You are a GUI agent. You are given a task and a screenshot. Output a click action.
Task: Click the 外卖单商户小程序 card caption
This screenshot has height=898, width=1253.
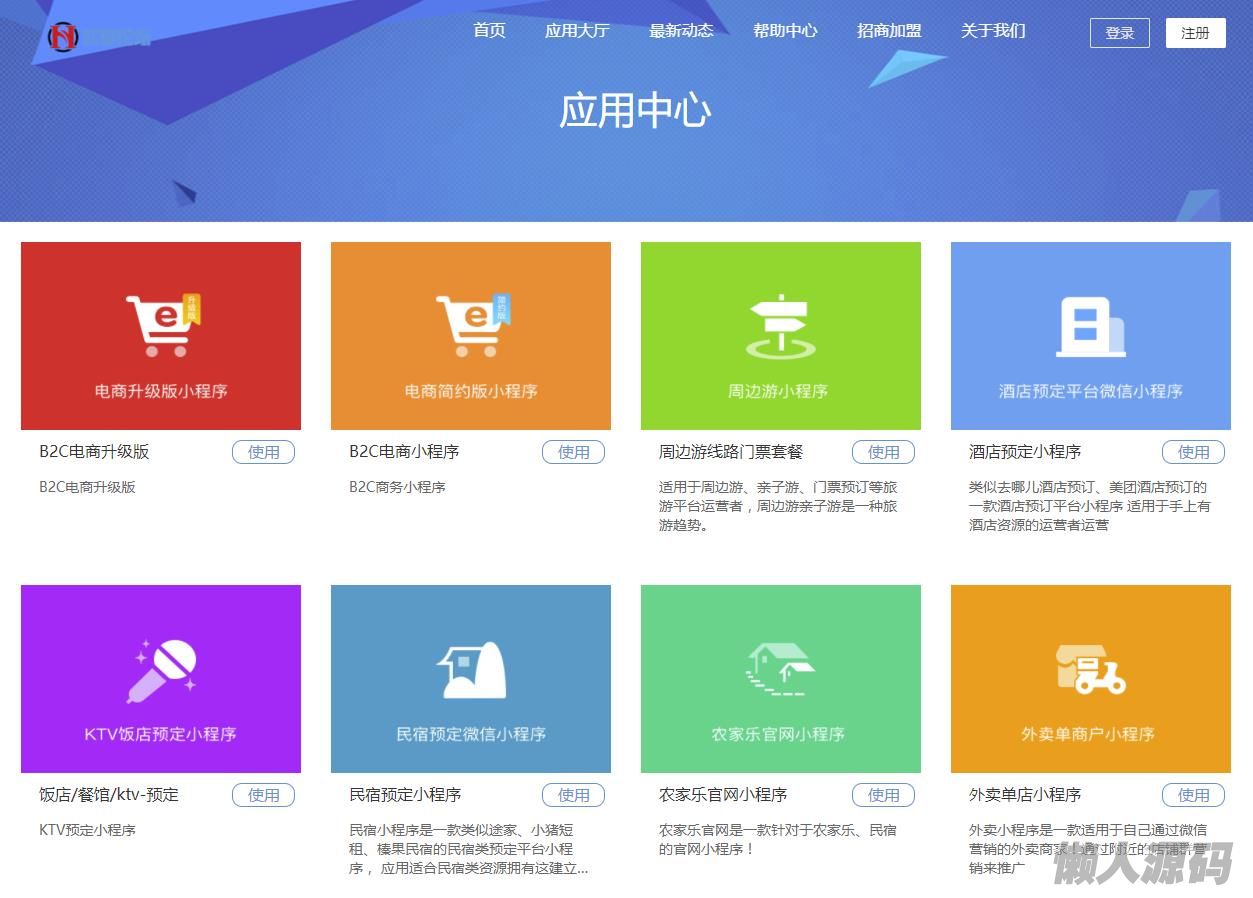[x=1088, y=734]
